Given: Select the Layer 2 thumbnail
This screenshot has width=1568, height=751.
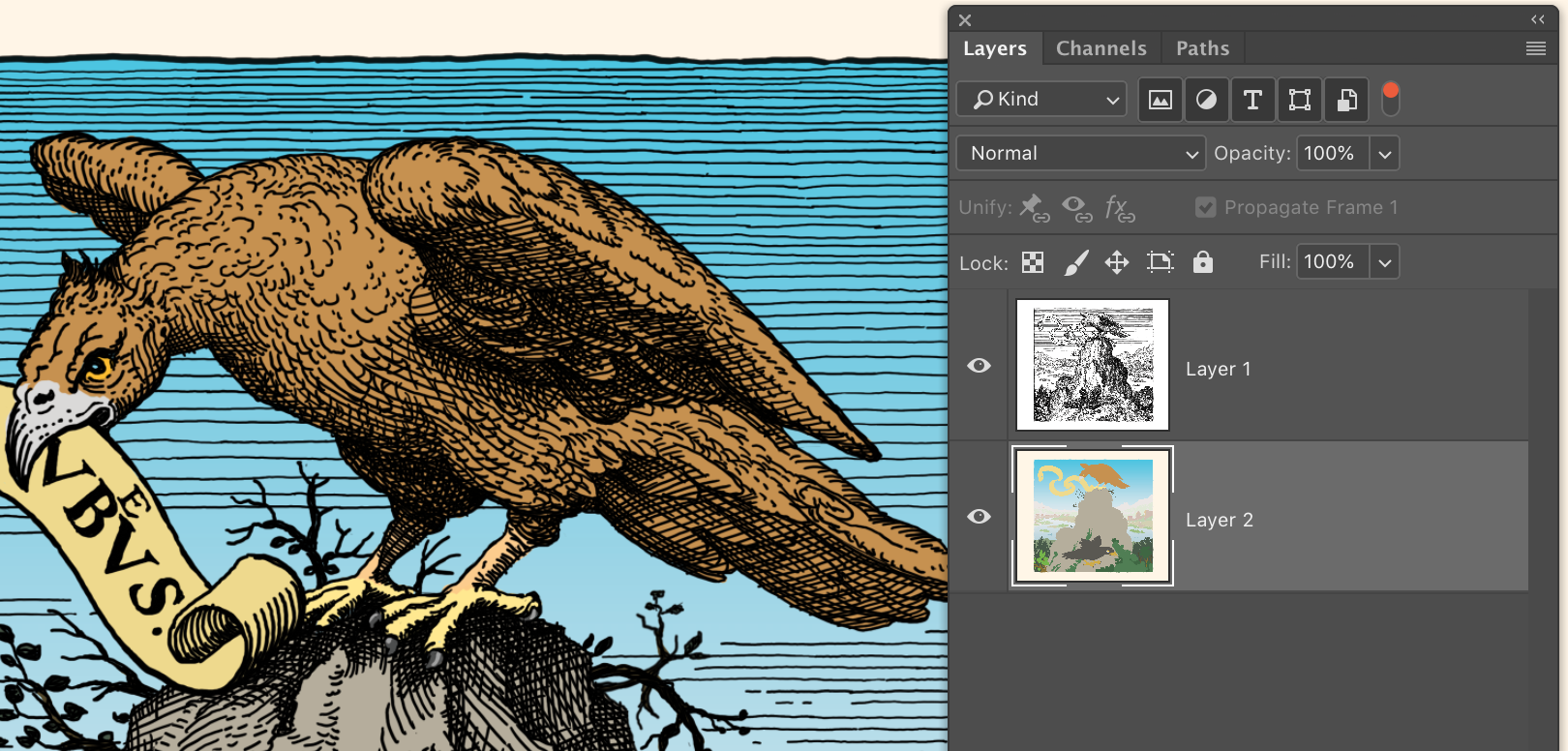Looking at the screenshot, I should pyautogui.click(x=1093, y=516).
